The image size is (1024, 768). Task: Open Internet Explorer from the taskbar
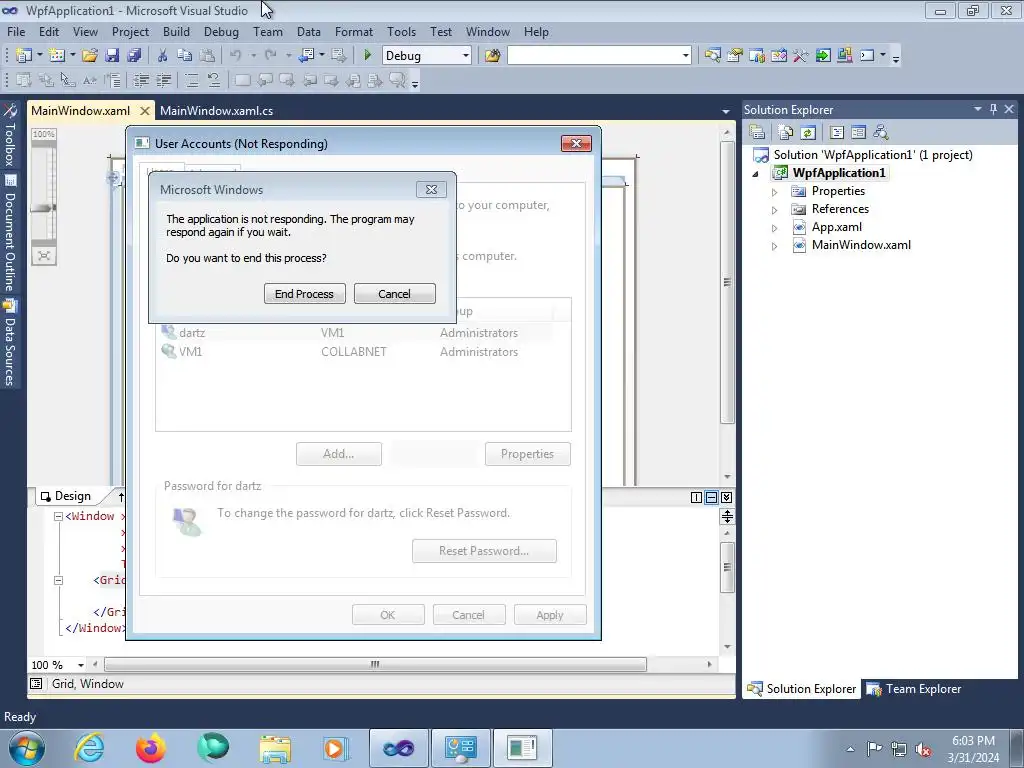[x=89, y=748]
